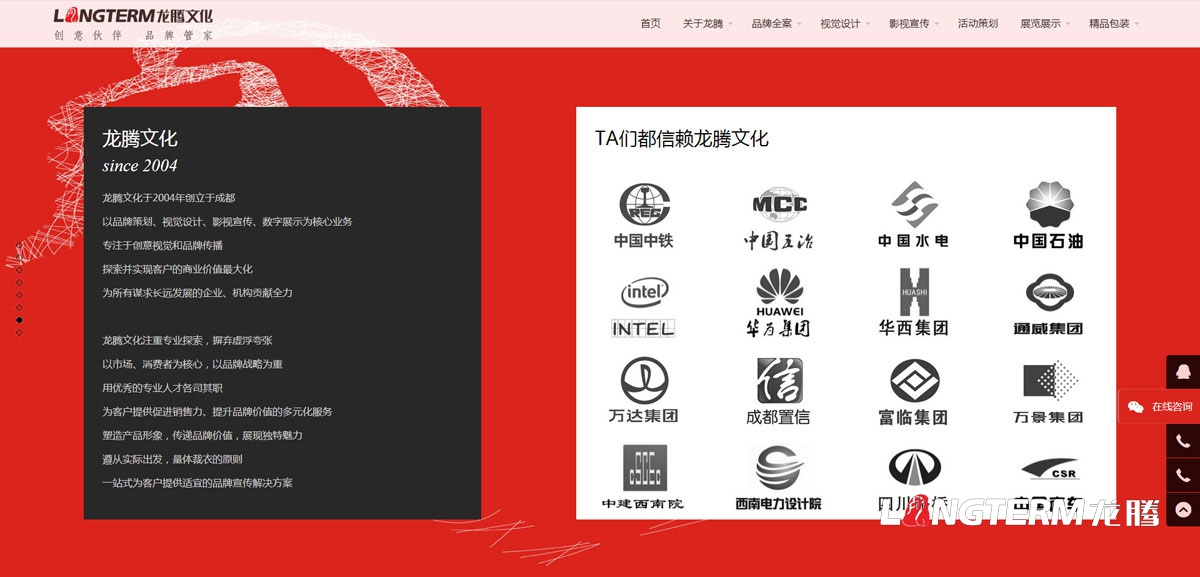Click the 万景集团 client logo

1047,392
